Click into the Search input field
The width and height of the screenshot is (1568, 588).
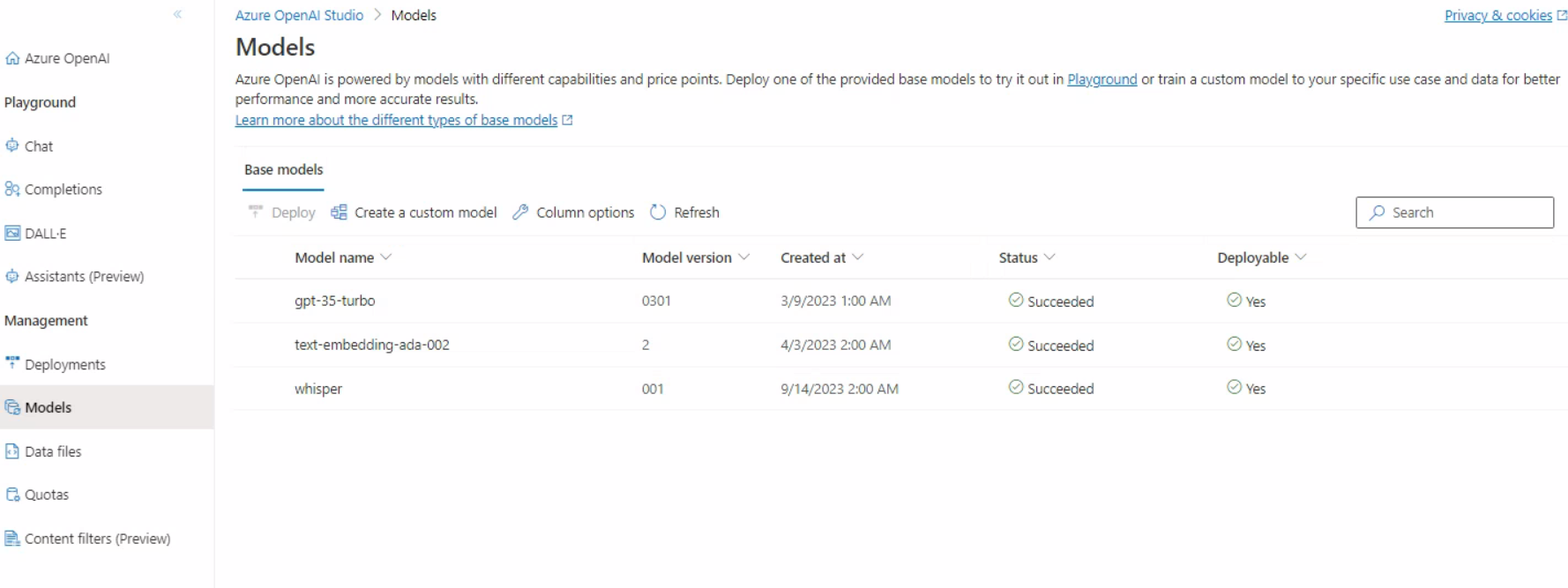[x=1454, y=212]
